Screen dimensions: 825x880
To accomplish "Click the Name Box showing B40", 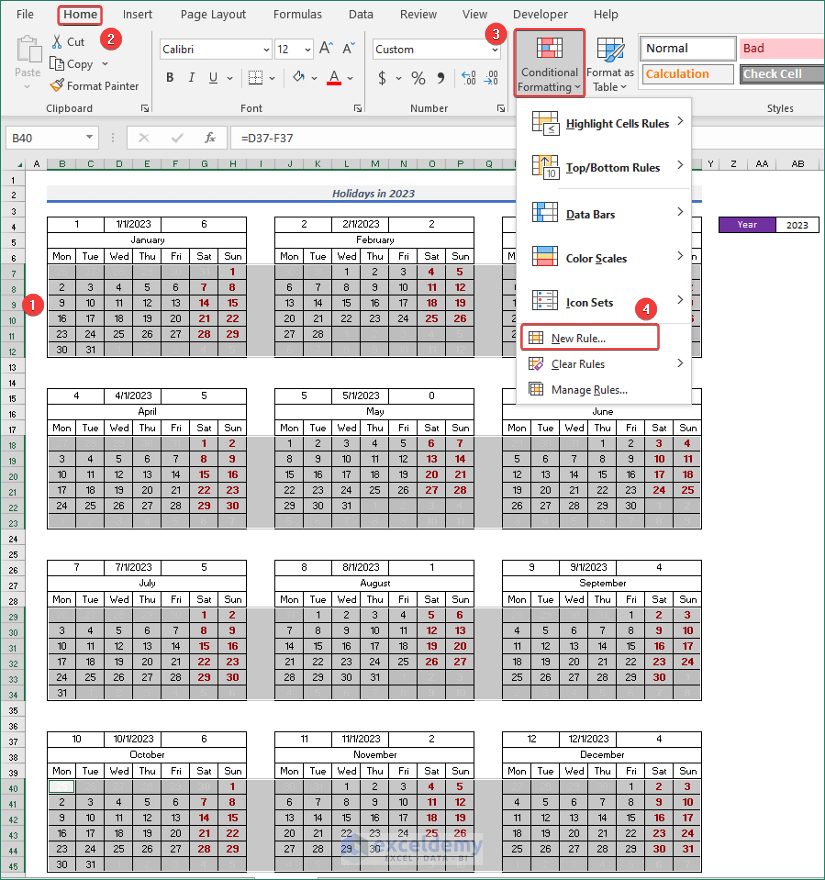I will coord(45,138).
